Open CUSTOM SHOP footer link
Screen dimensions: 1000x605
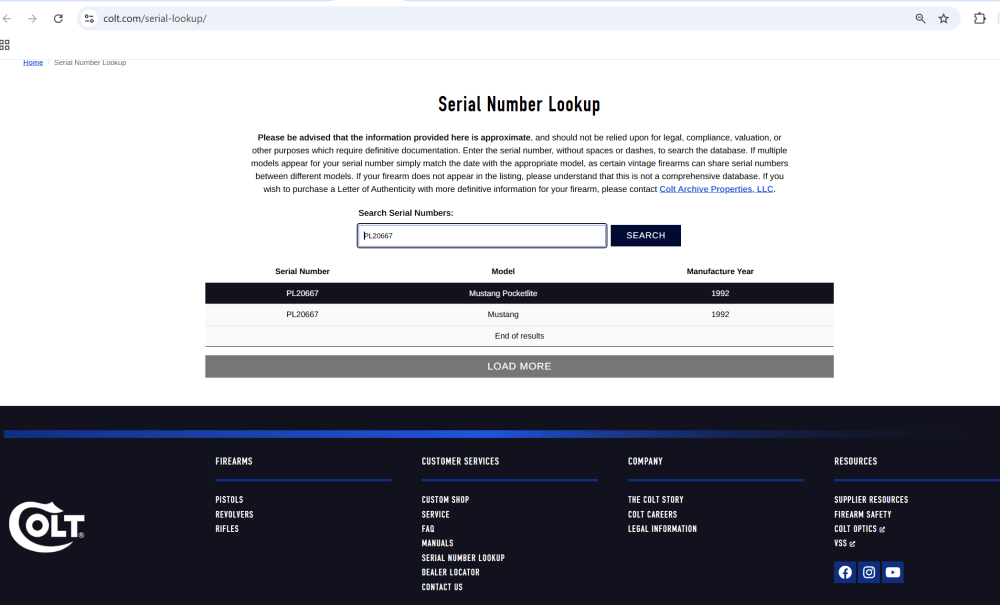445,500
